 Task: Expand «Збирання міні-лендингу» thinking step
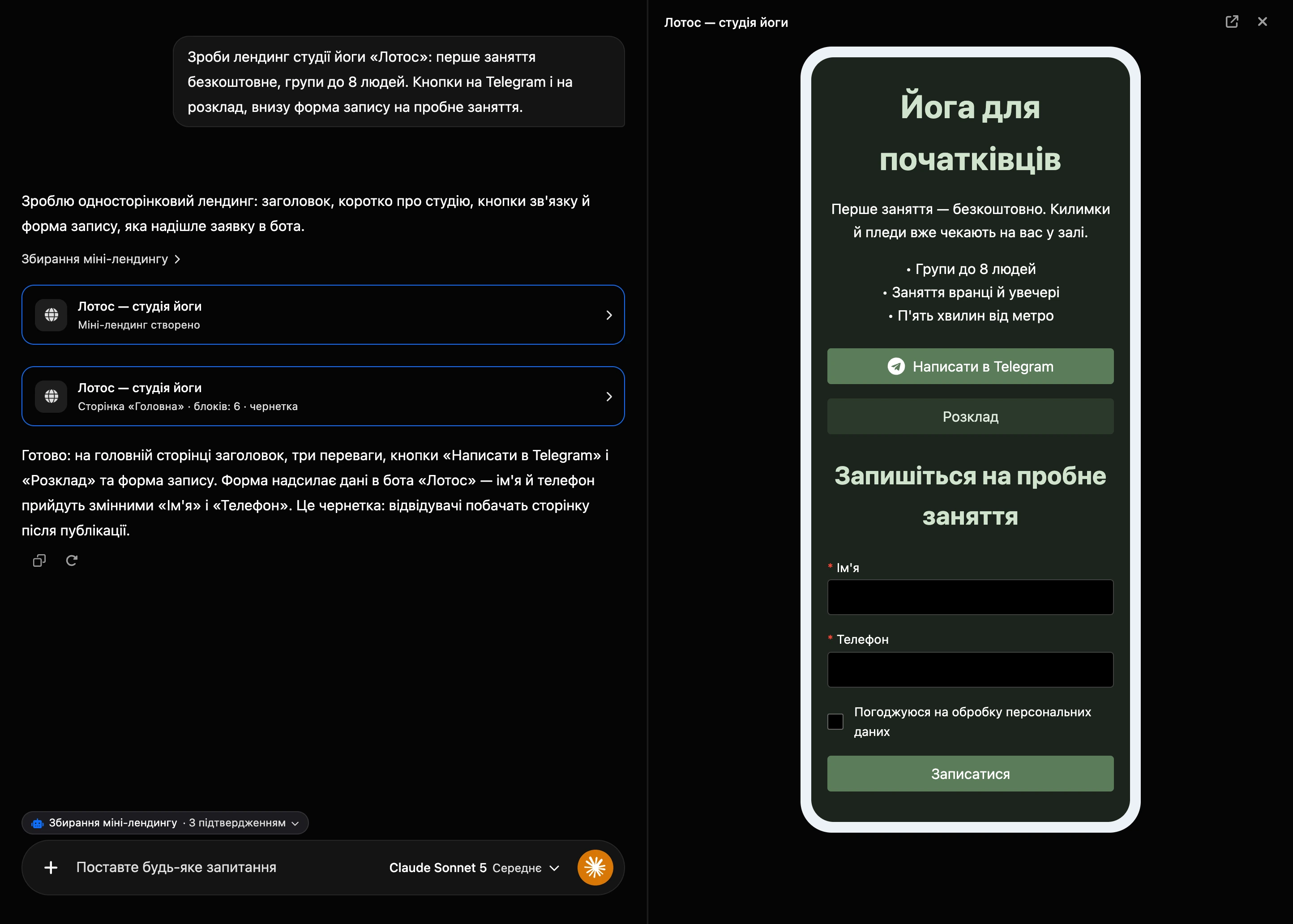[x=101, y=259]
